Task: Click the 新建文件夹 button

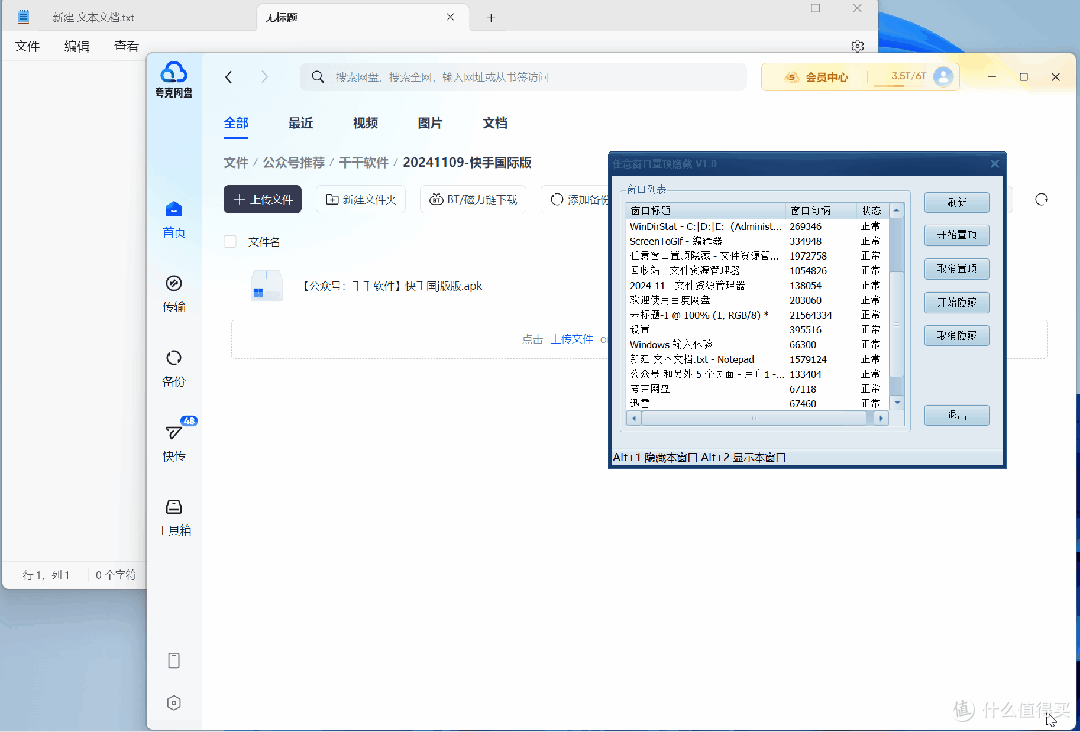Action: click(x=361, y=199)
